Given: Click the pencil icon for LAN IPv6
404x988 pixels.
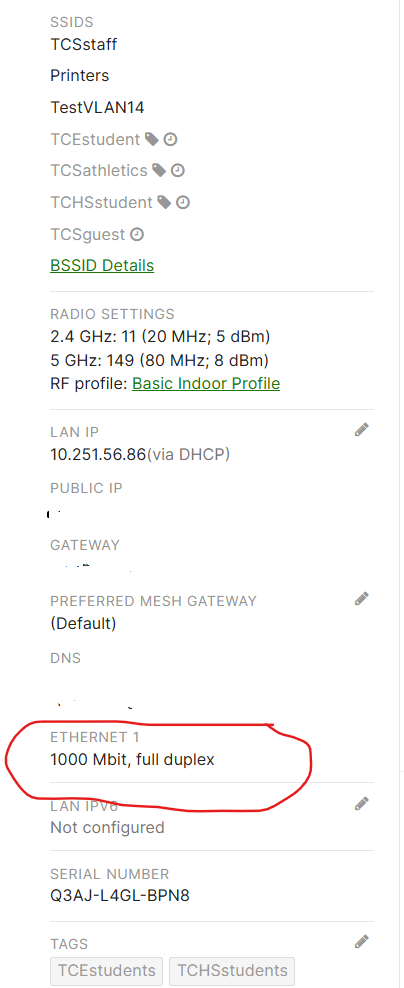Looking at the screenshot, I should [x=361, y=803].
